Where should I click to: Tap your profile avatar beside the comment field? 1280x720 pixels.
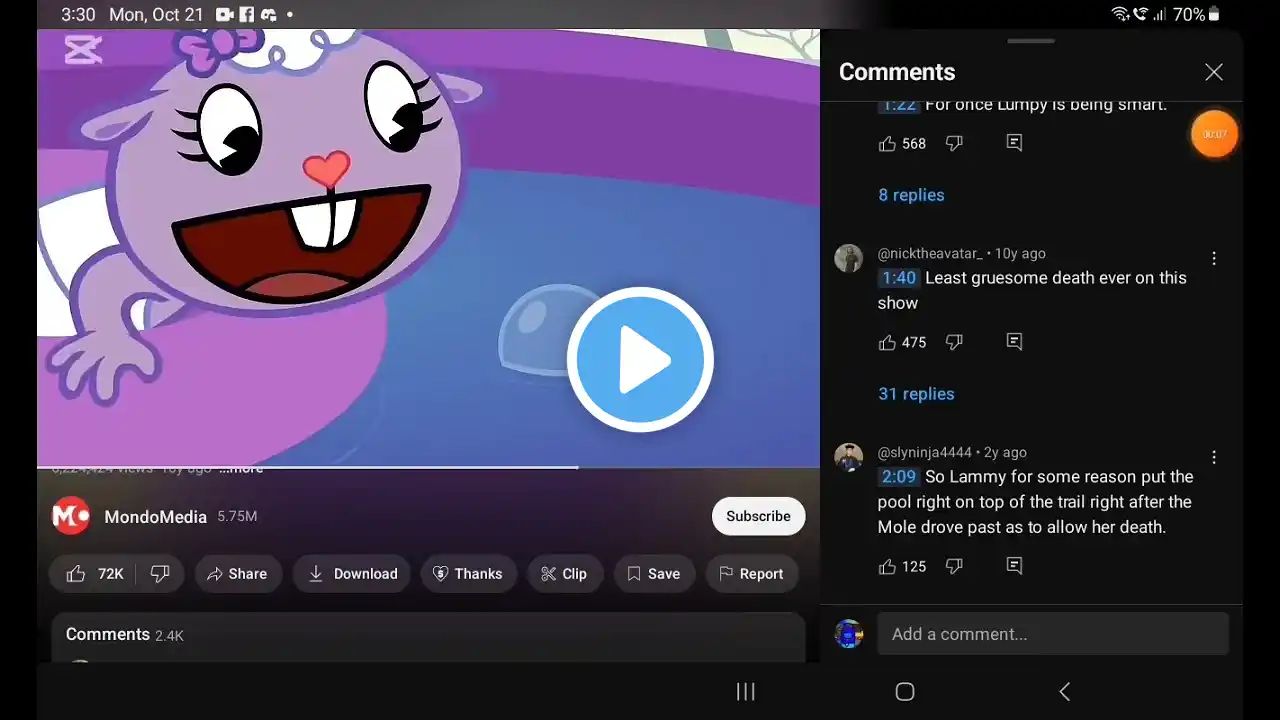pyautogui.click(x=848, y=634)
